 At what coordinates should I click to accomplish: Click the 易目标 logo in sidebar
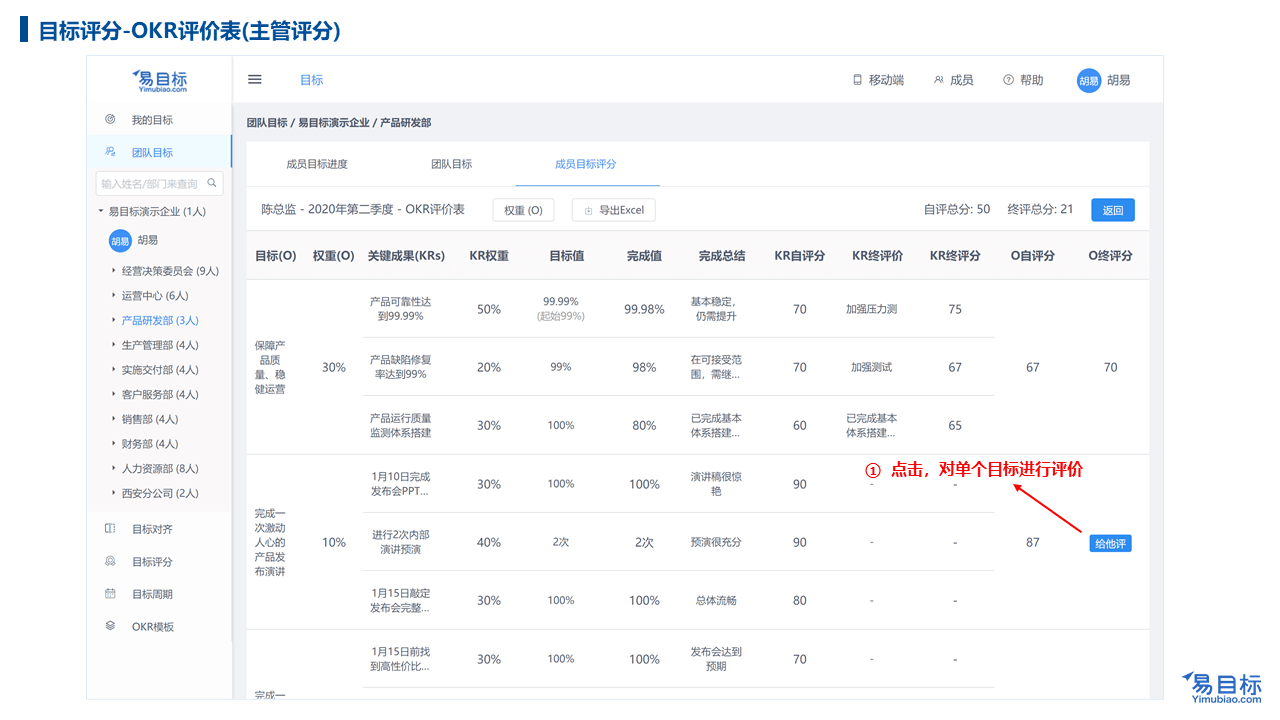(160, 80)
